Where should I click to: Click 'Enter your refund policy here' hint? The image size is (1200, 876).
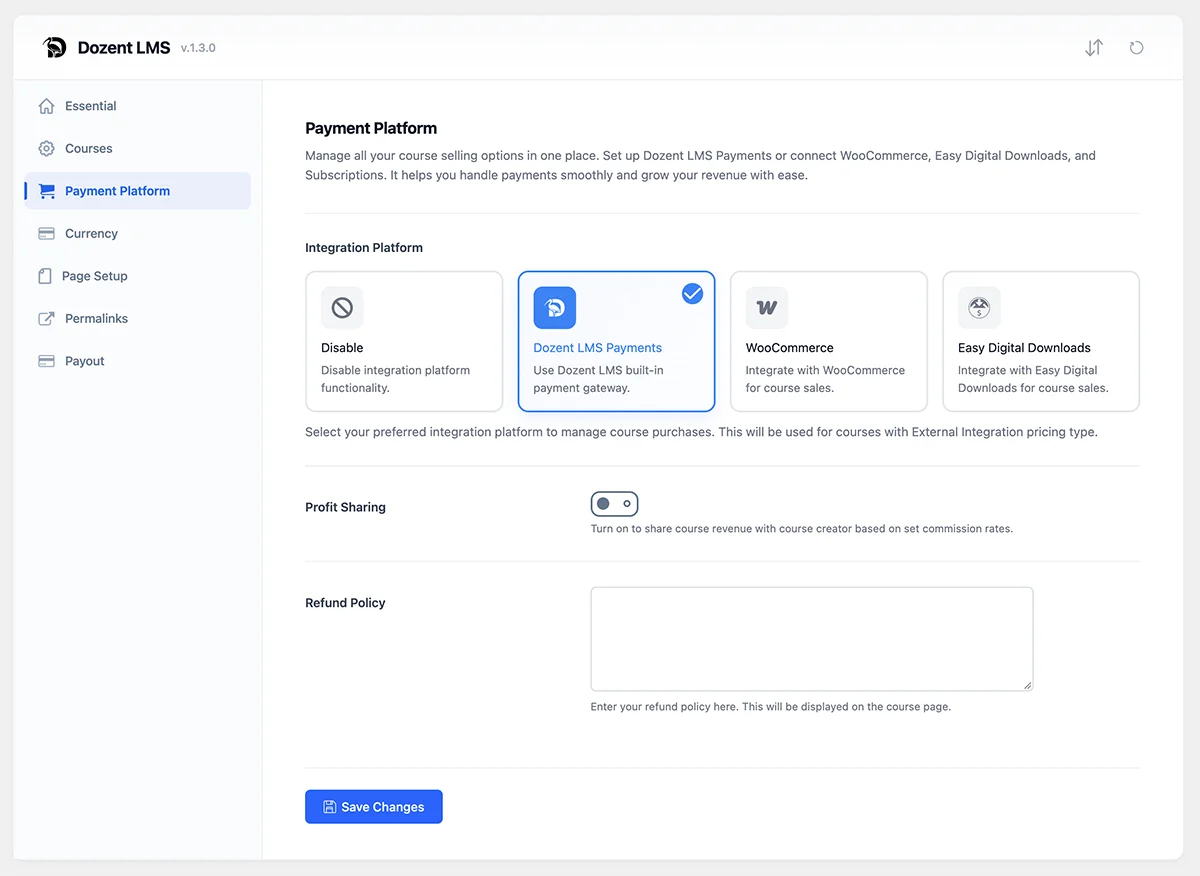click(771, 707)
